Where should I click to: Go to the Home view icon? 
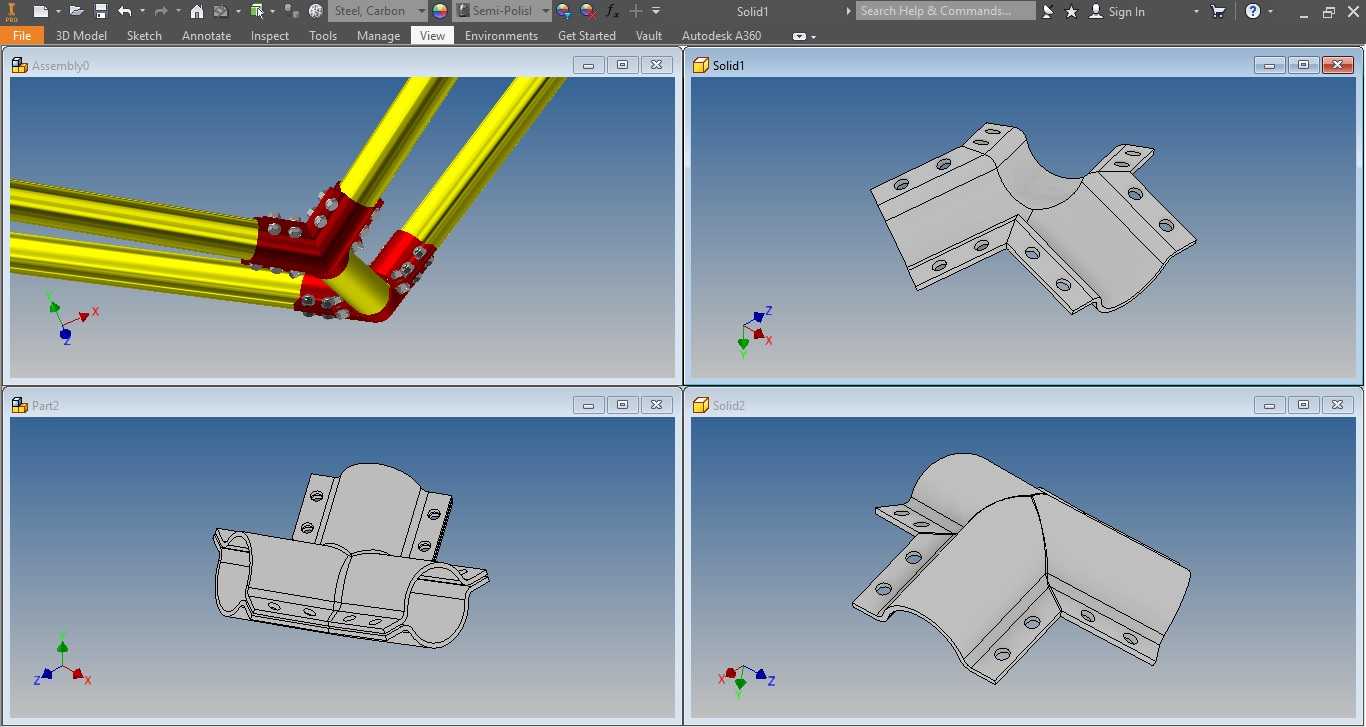click(x=197, y=11)
